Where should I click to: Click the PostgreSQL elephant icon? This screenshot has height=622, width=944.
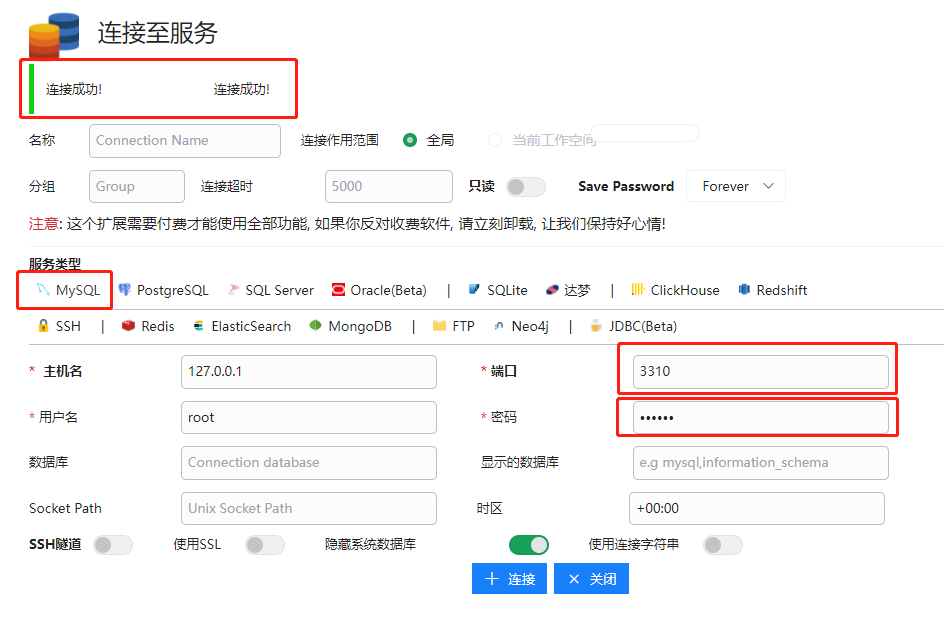coord(125,290)
